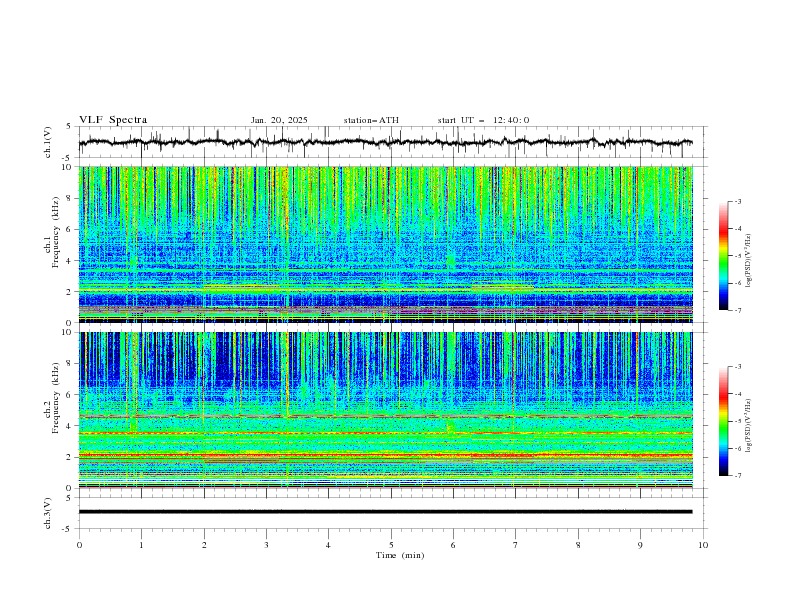
Task: Click the '-4' tick on lower colorbar
Action: click(738, 394)
